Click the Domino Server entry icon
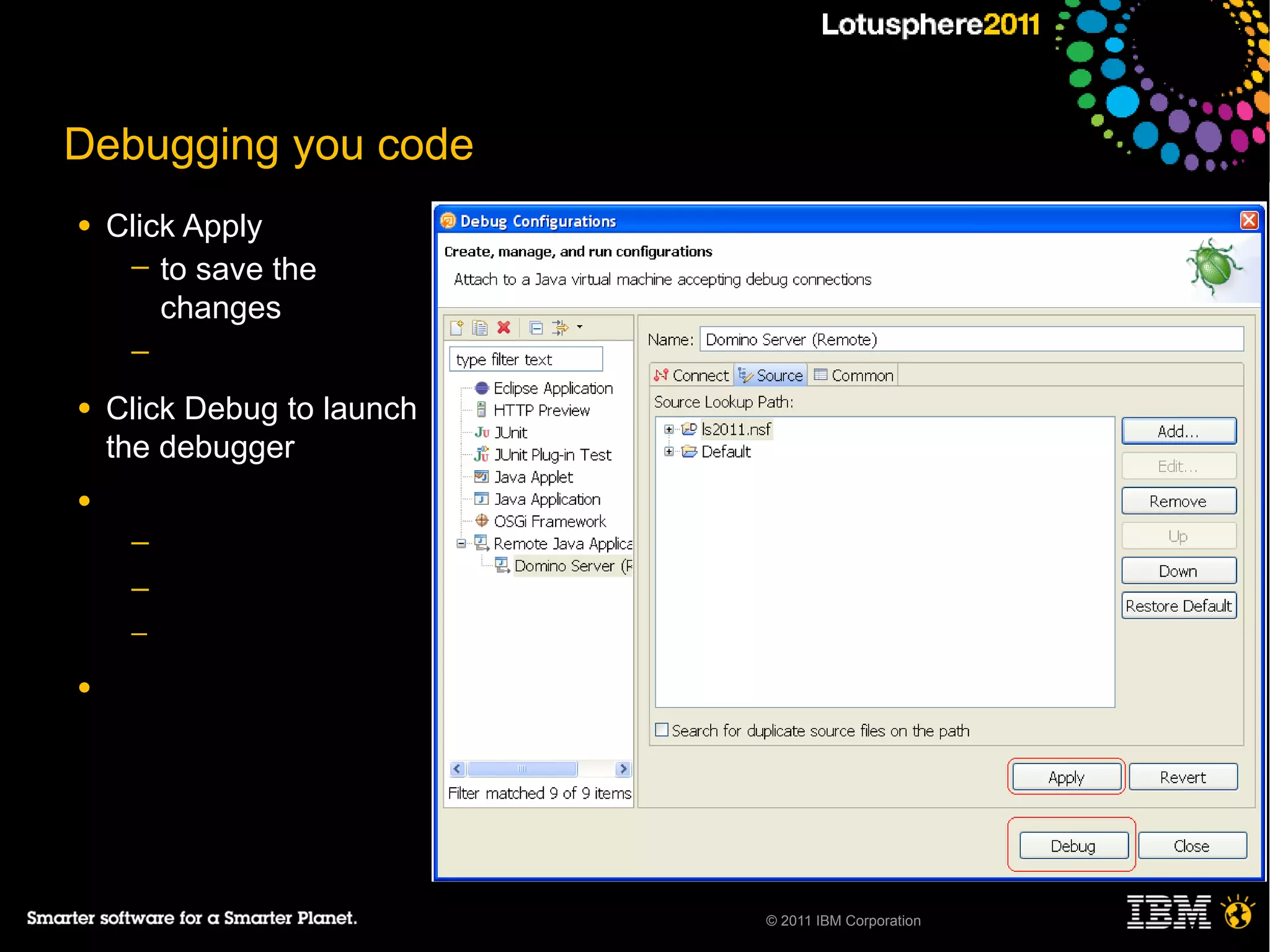The width and height of the screenshot is (1270, 952). [502, 566]
